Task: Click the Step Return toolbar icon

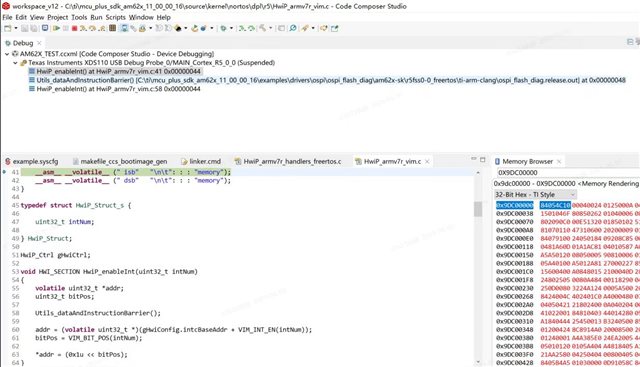Action: tap(102, 28)
